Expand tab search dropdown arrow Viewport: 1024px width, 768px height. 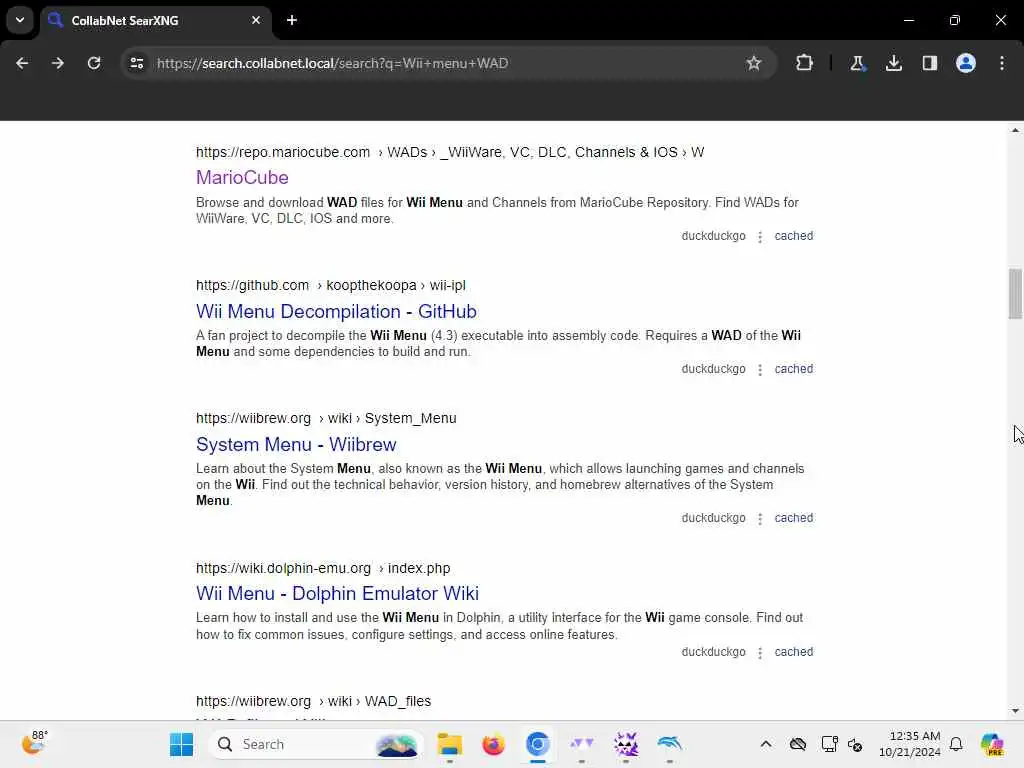pos(20,20)
